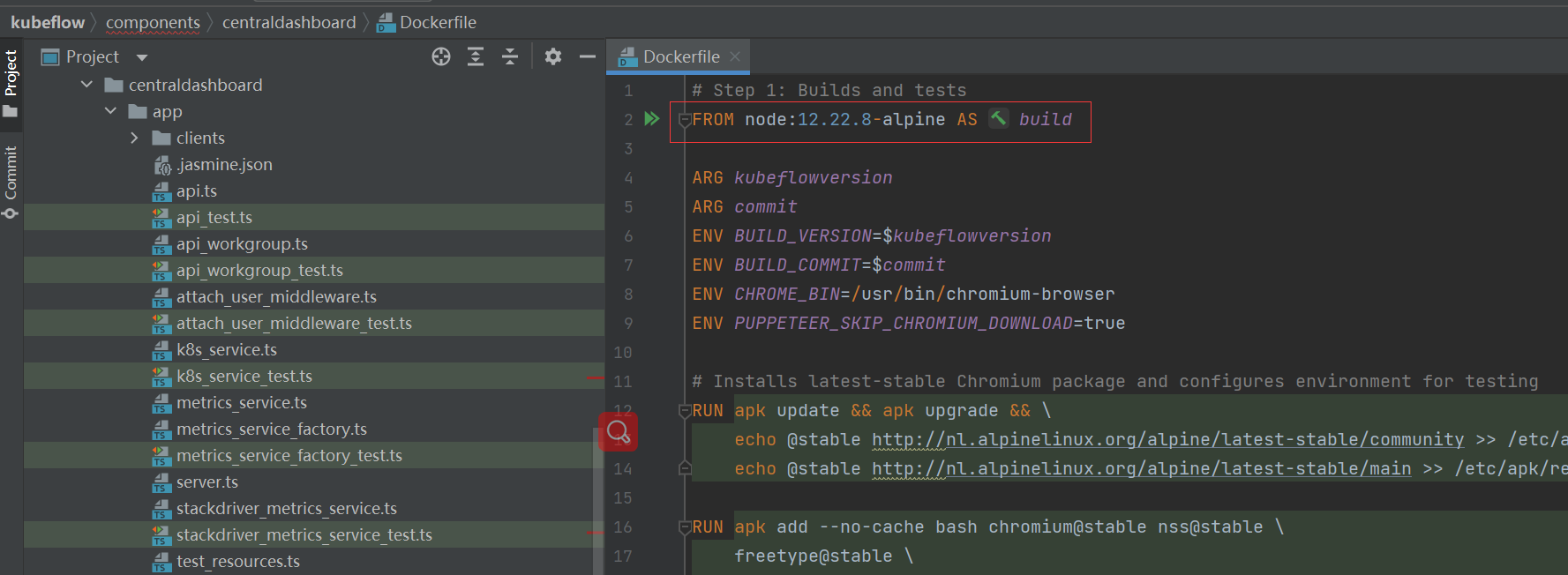
Task: Click the Project panel title
Action: pos(92,57)
